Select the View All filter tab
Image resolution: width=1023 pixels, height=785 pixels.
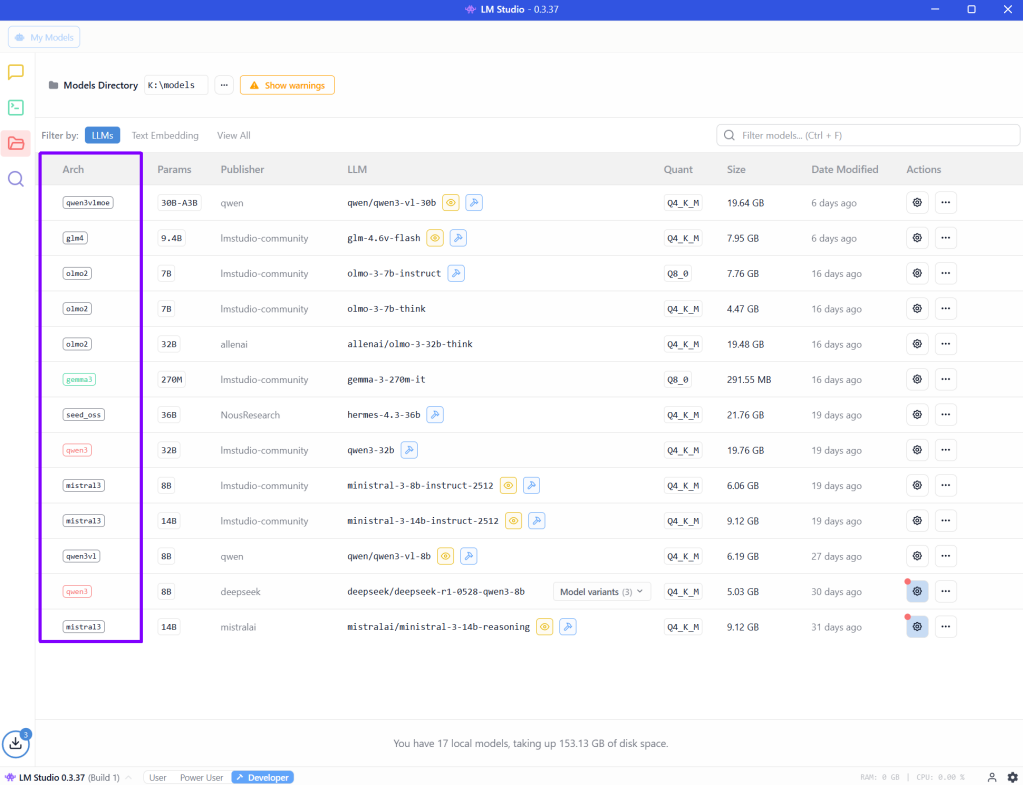tap(234, 135)
